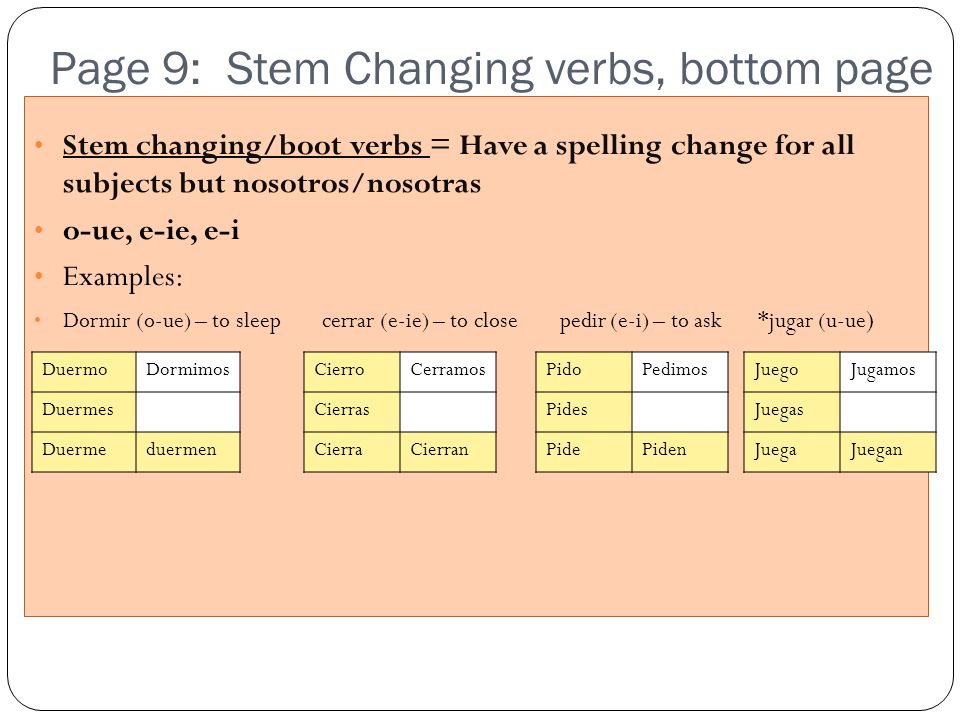Click the *jugar (u-ue) label
Viewport: 960px width, 720px height.
pos(815,321)
